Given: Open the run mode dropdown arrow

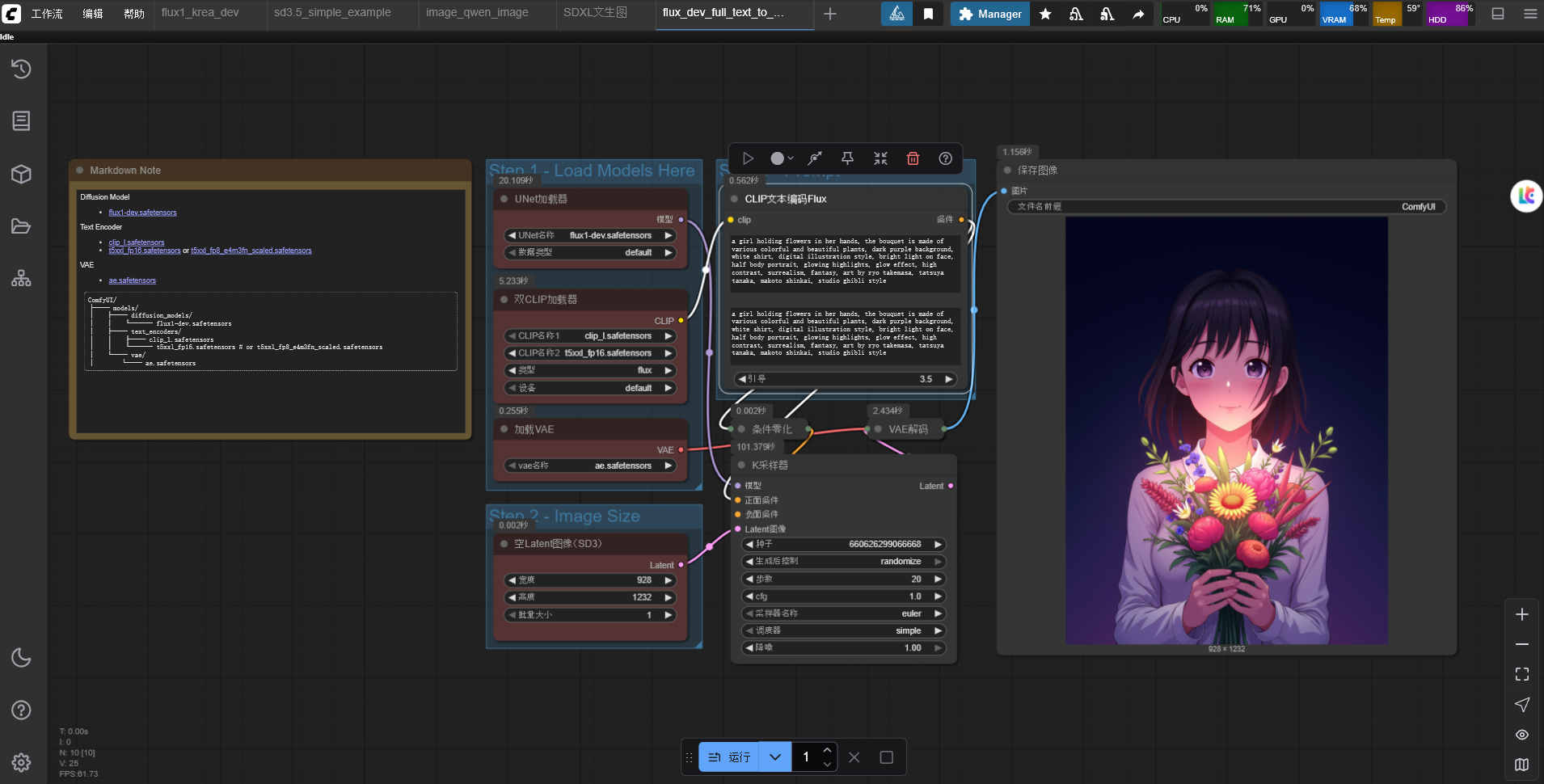Looking at the screenshot, I should tap(775, 757).
